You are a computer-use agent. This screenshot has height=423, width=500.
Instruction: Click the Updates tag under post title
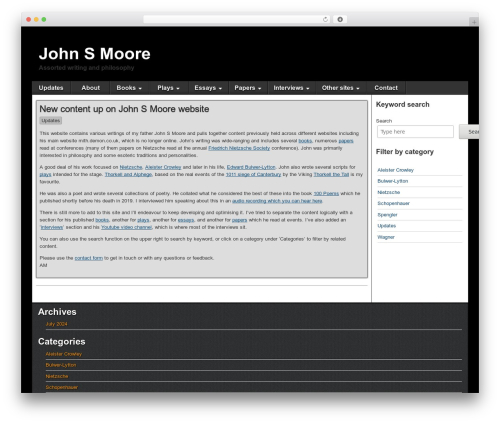coord(51,121)
